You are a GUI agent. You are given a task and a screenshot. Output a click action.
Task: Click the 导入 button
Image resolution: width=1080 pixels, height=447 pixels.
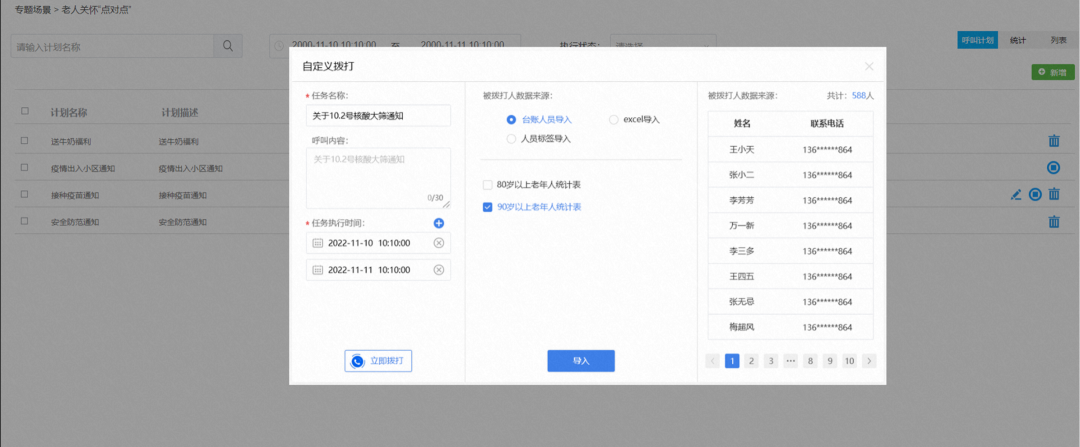[581, 361]
